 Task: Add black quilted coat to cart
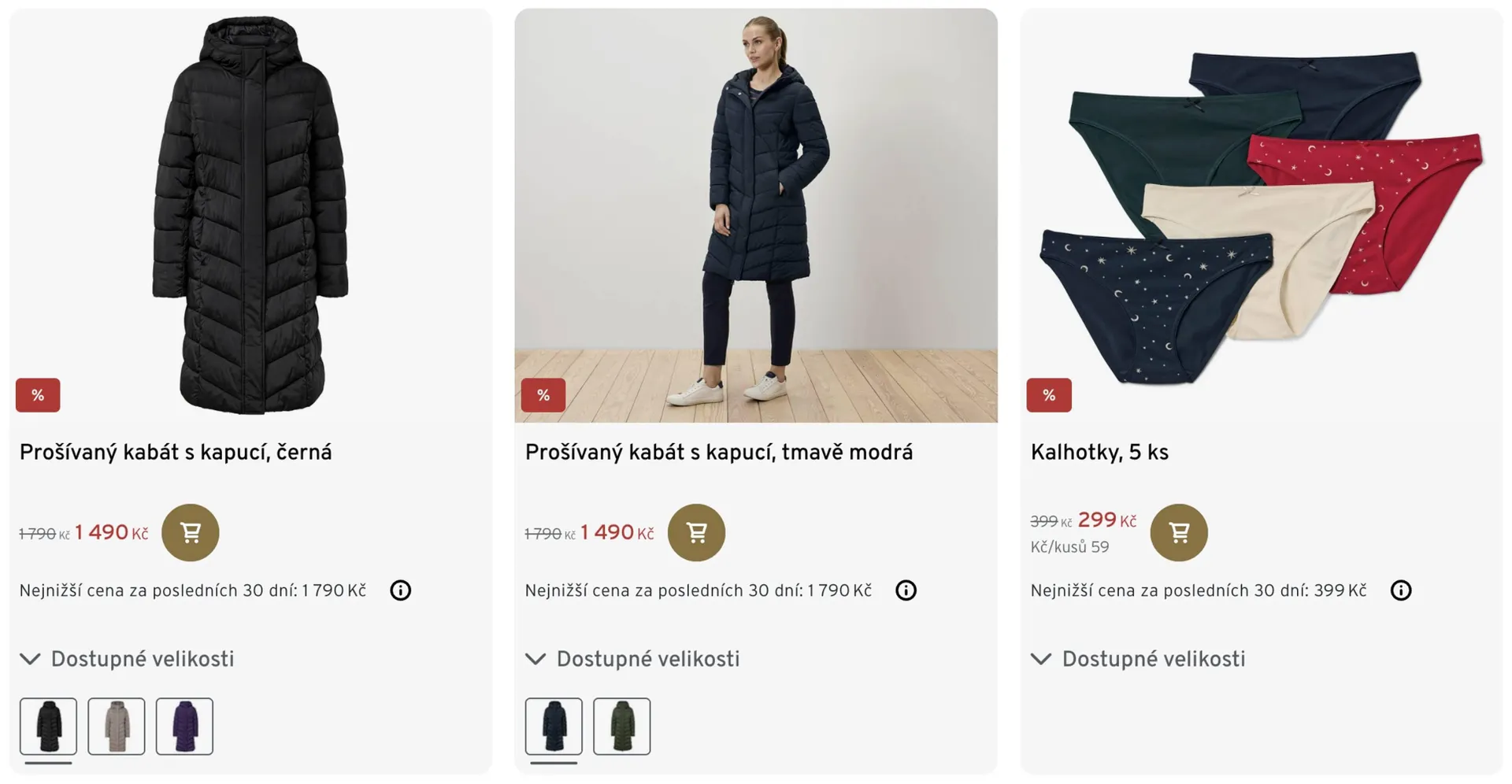tap(190, 533)
